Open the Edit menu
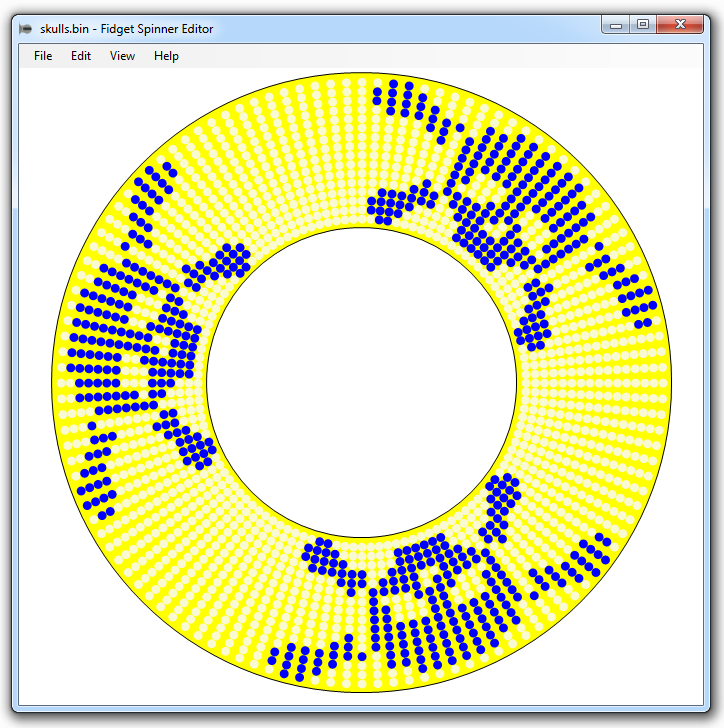 (x=81, y=56)
